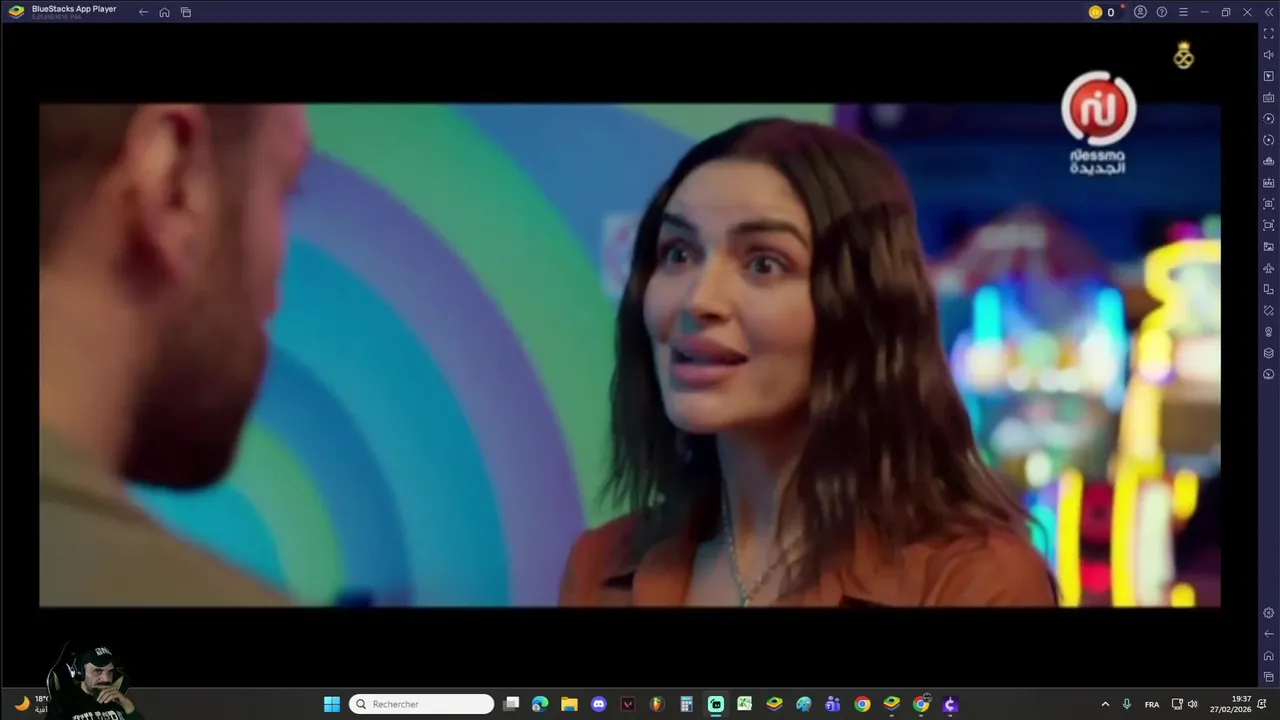1280x720 pixels.
Task: Go back using the title bar arrow
Action: [143, 12]
